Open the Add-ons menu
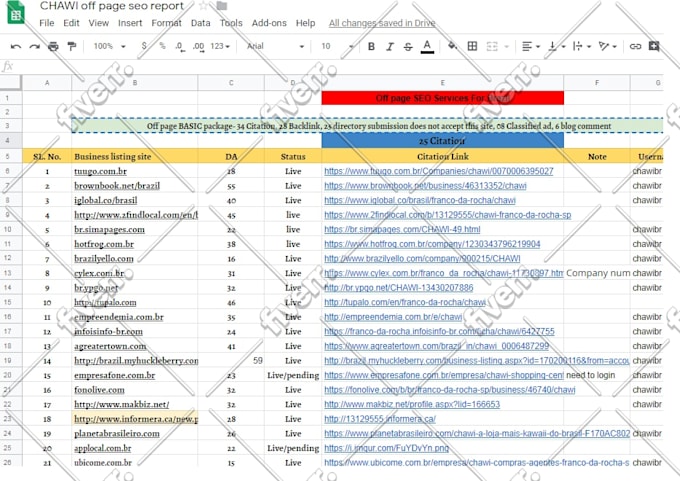680x481 pixels. [269, 23]
